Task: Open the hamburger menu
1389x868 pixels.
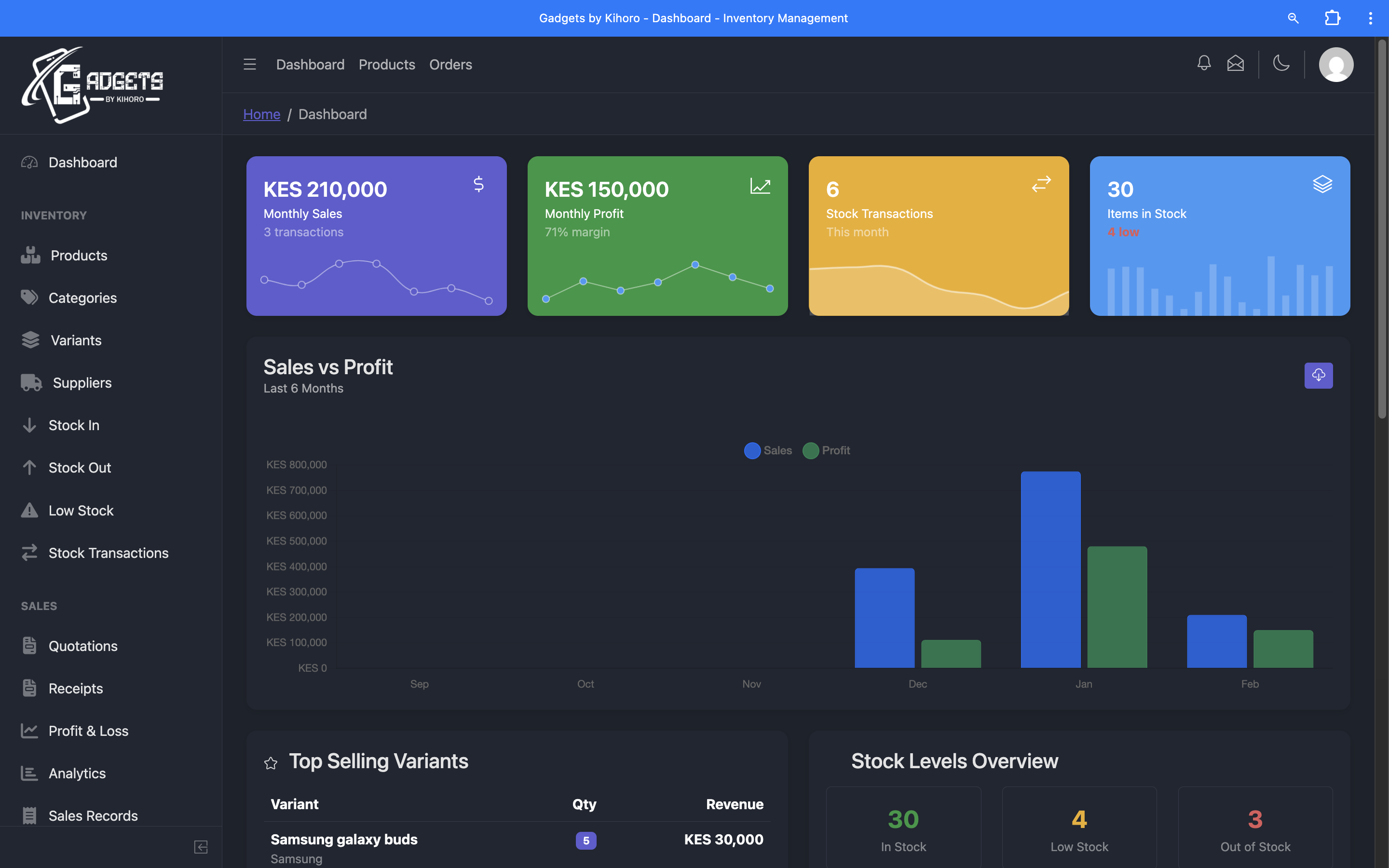Action: tap(250, 64)
